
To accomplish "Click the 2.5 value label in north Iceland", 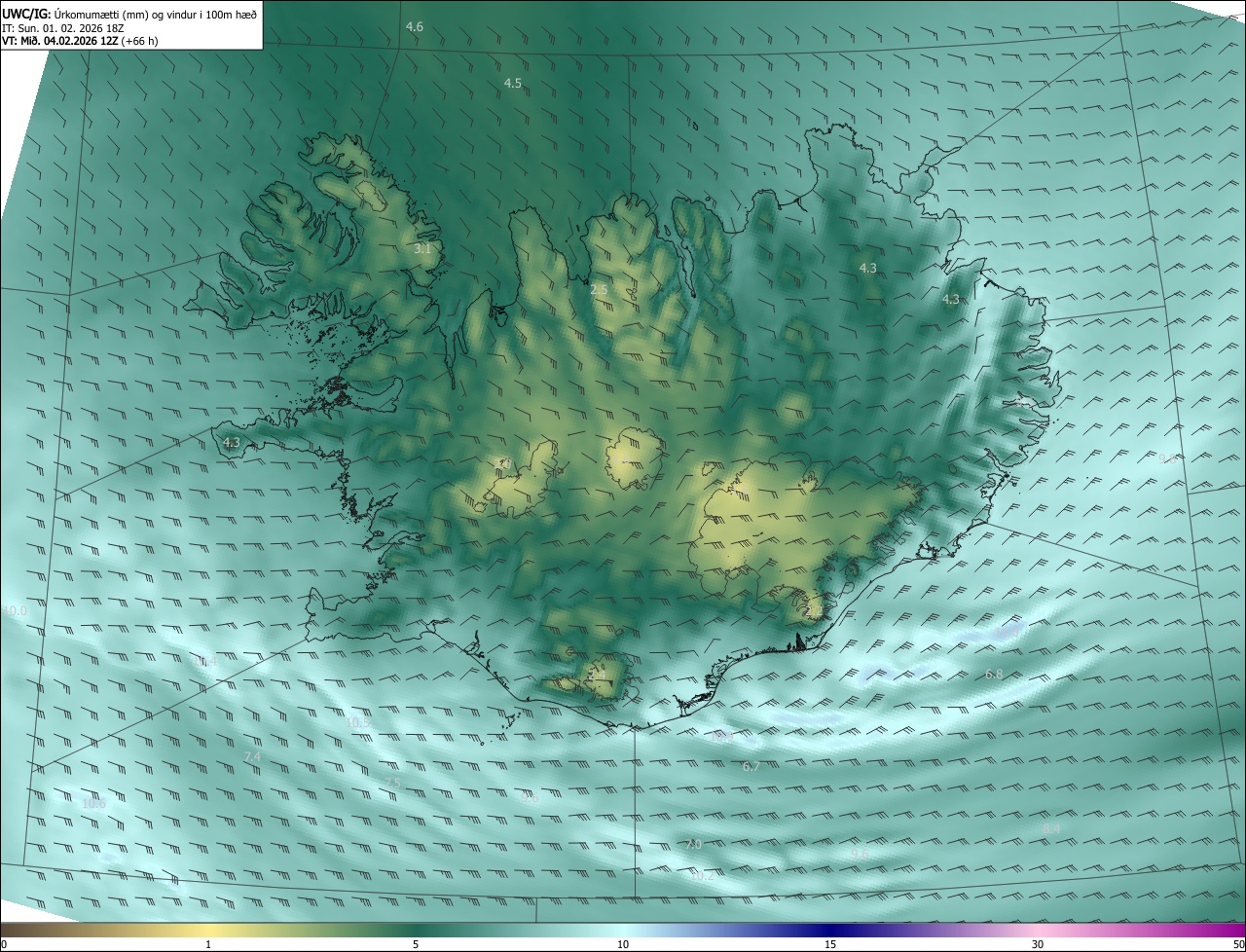I will coord(599,290).
